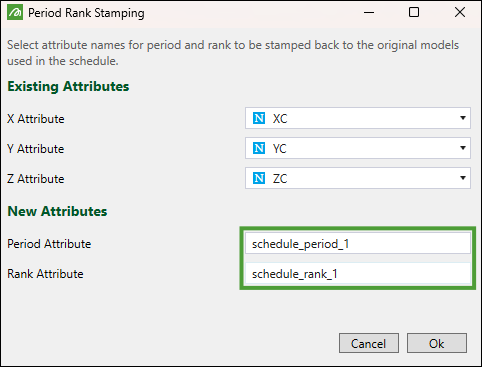Click the numeric type icon beside XC

point(259,118)
